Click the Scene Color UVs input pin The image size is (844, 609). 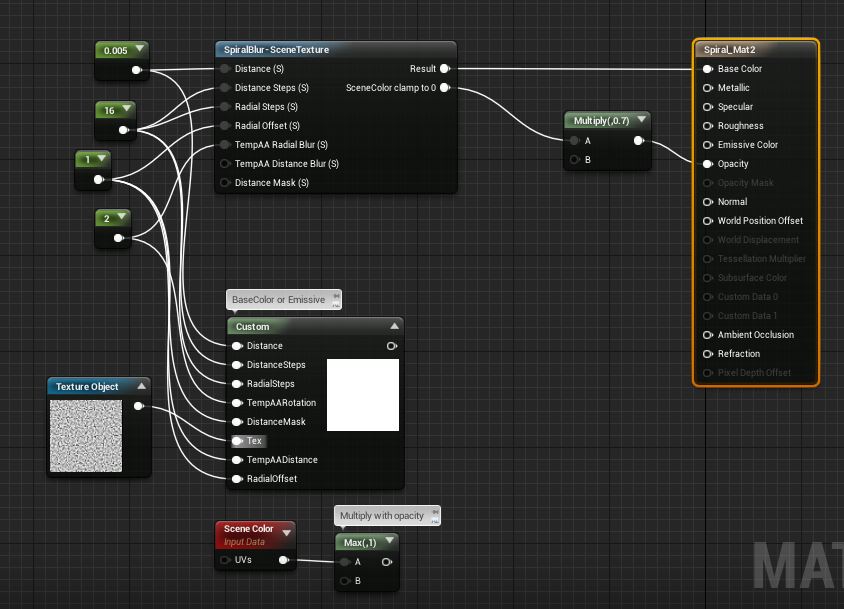226,560
